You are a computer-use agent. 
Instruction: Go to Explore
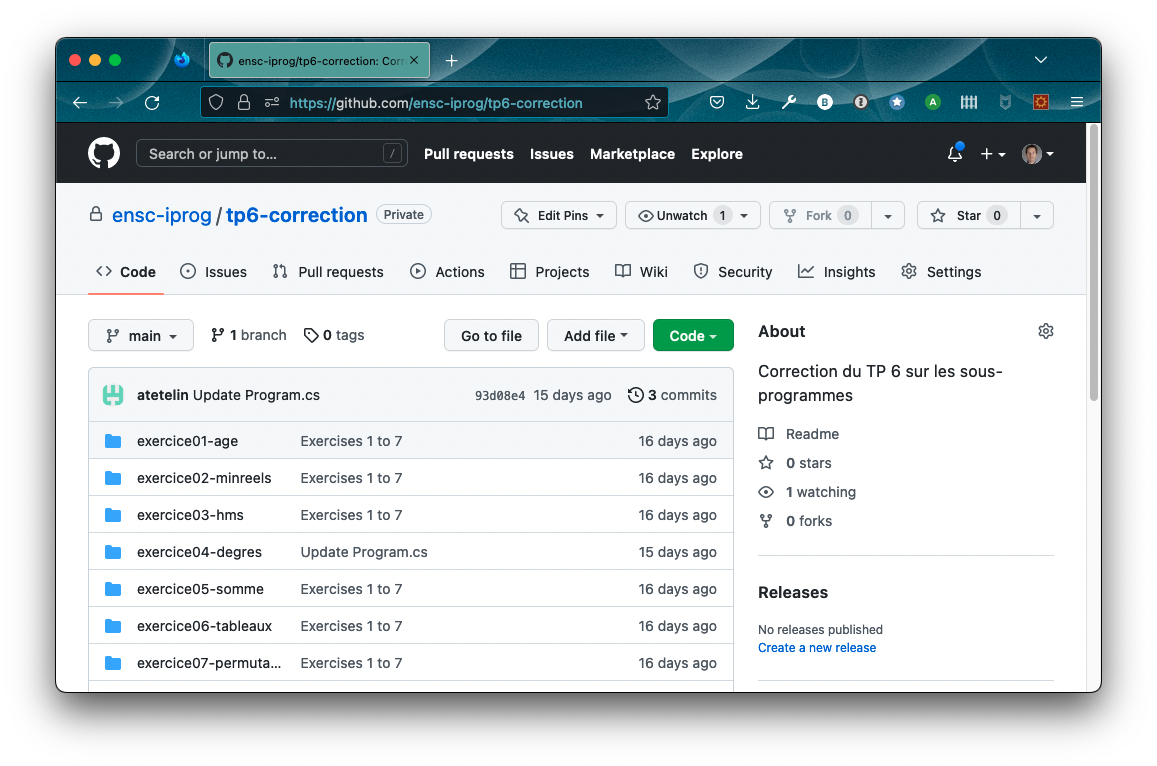coord(716,153)
